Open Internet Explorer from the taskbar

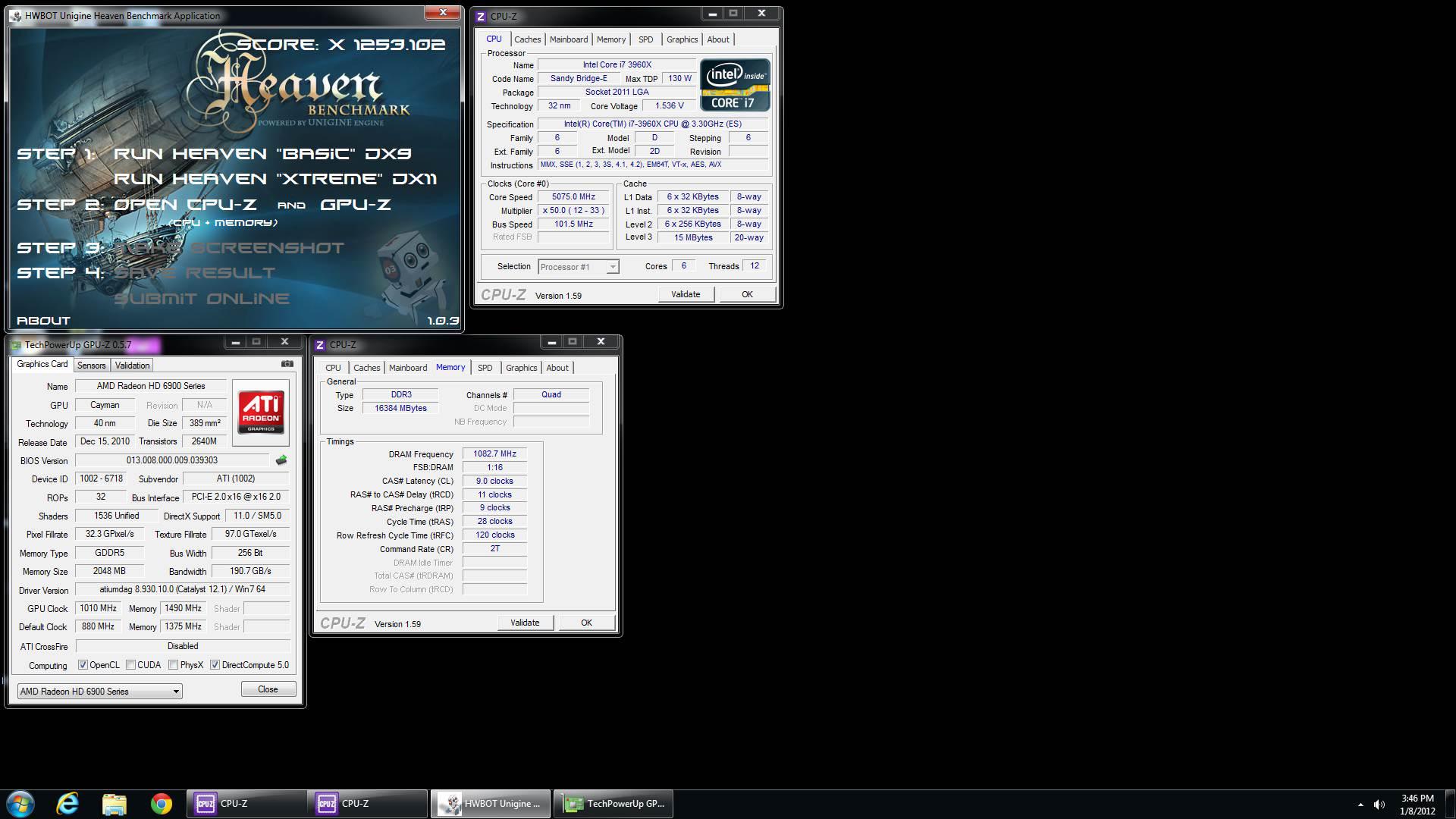coord(67,804)
